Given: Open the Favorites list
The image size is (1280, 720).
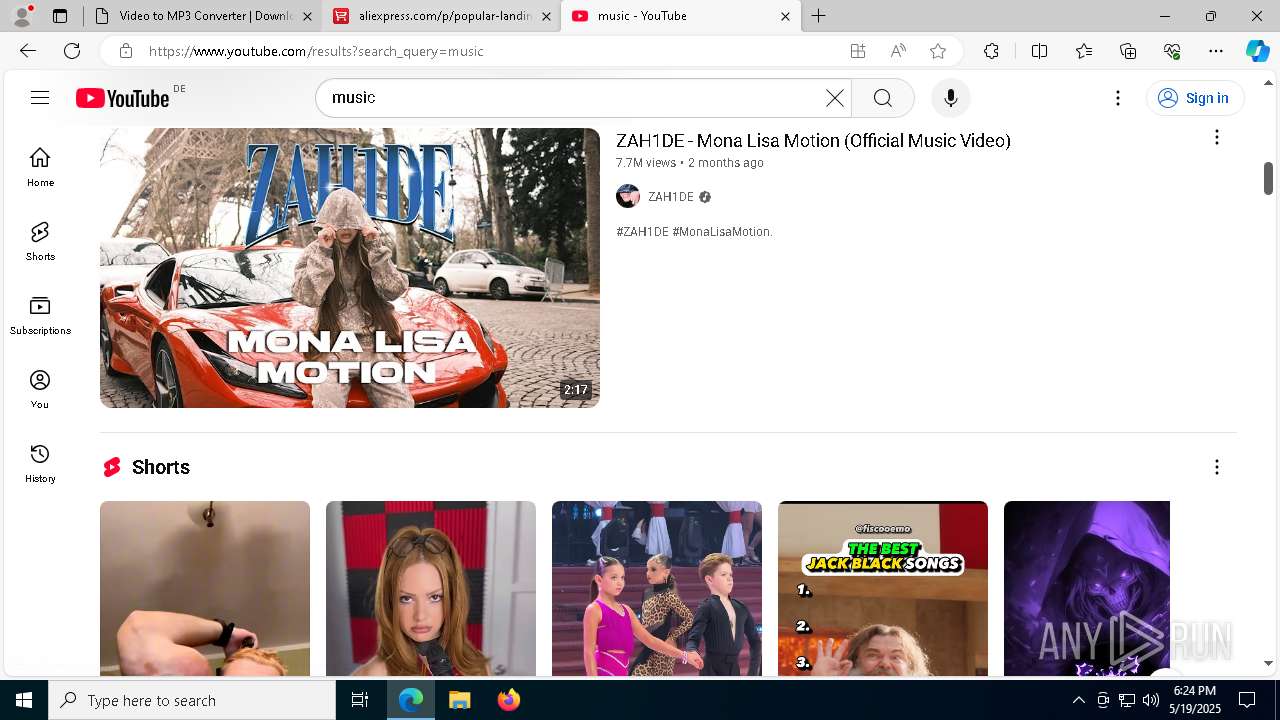Looking at the screenshot, I should click(1084, 51).
